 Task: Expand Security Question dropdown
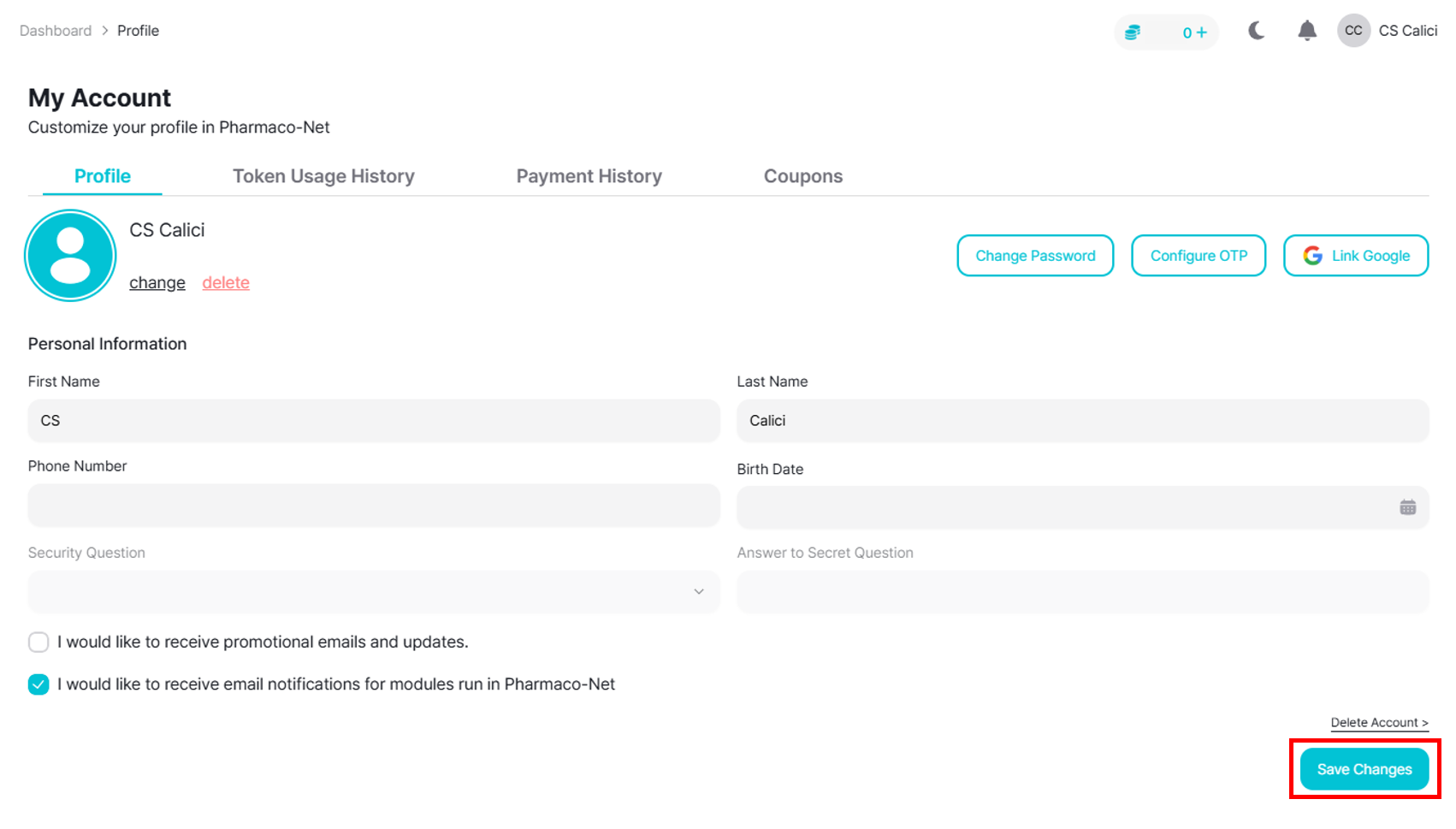point(374,592)
